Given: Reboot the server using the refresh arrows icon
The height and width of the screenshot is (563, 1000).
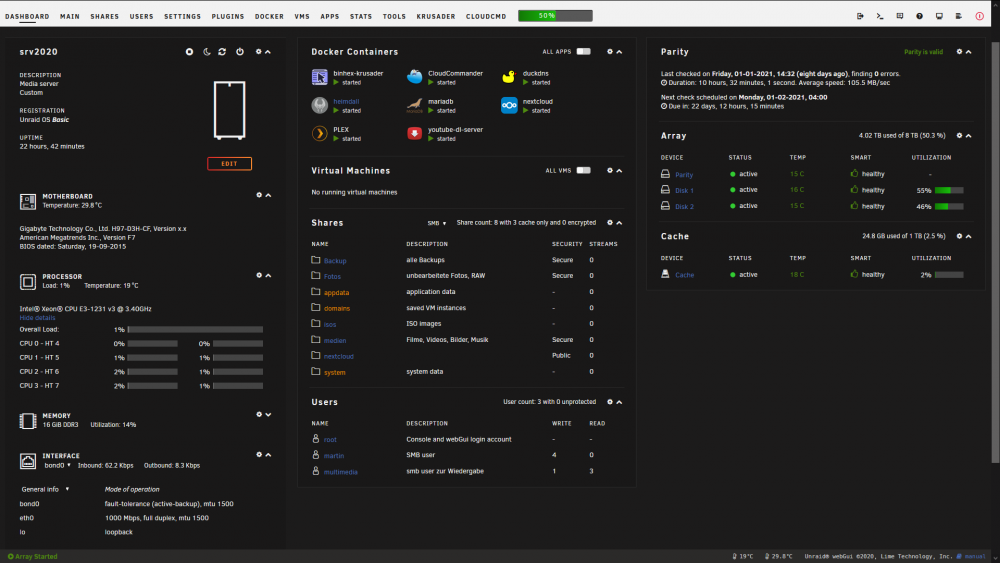Looking at the screenshot, I should (x=222, y=52).
